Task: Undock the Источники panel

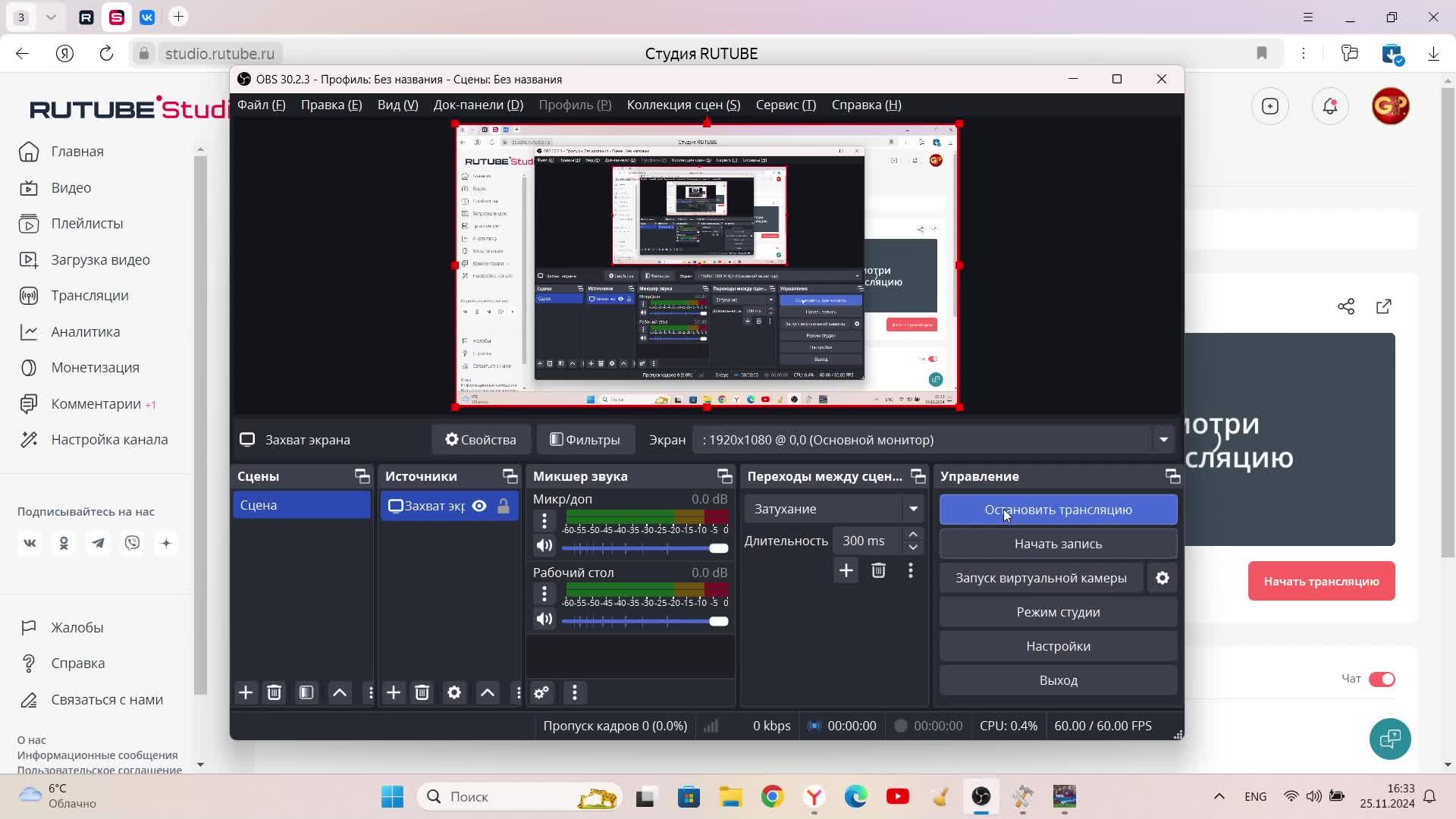Action: pyautogui.click(x=510, y=476)
